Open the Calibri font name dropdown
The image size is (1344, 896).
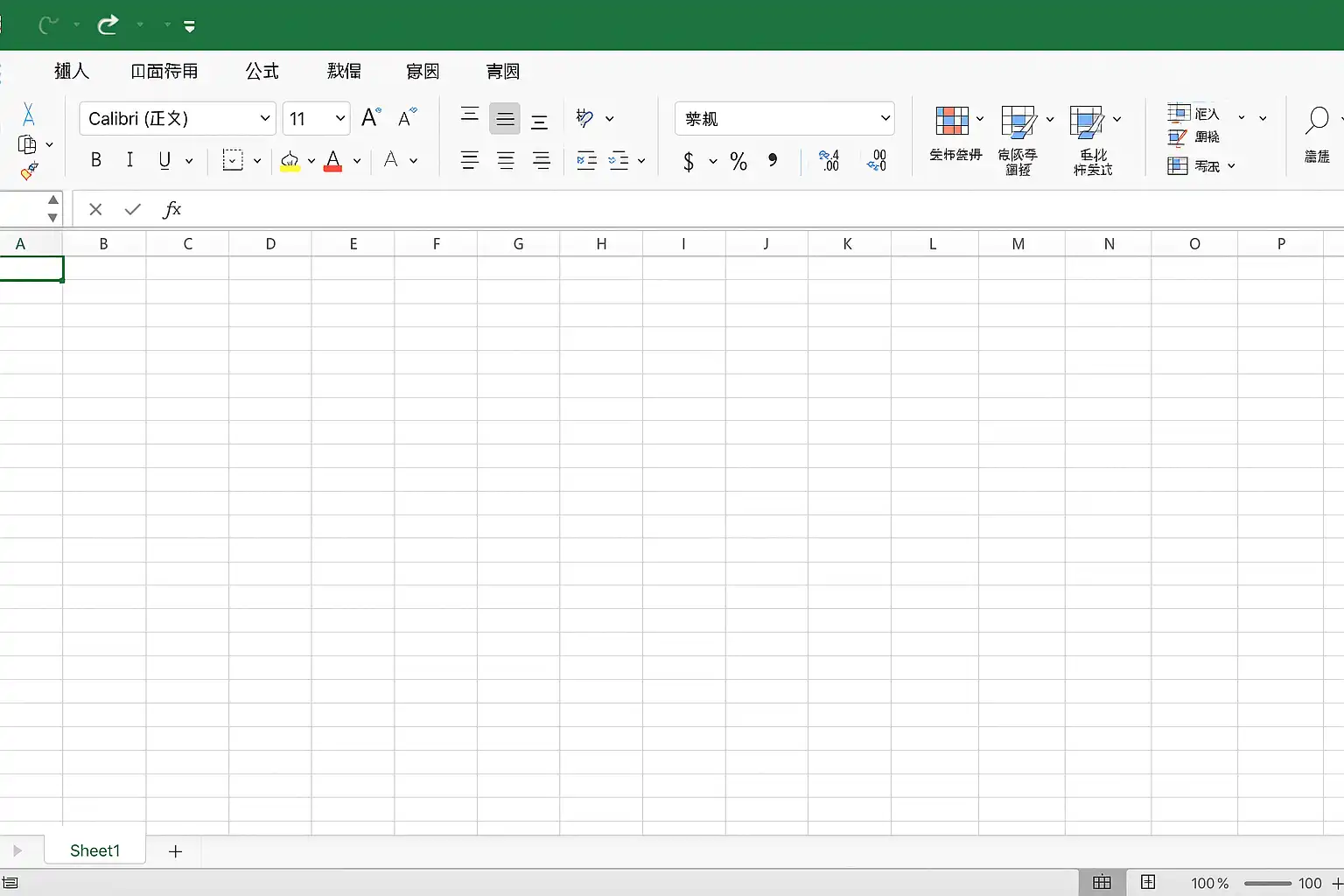[265, 119]
